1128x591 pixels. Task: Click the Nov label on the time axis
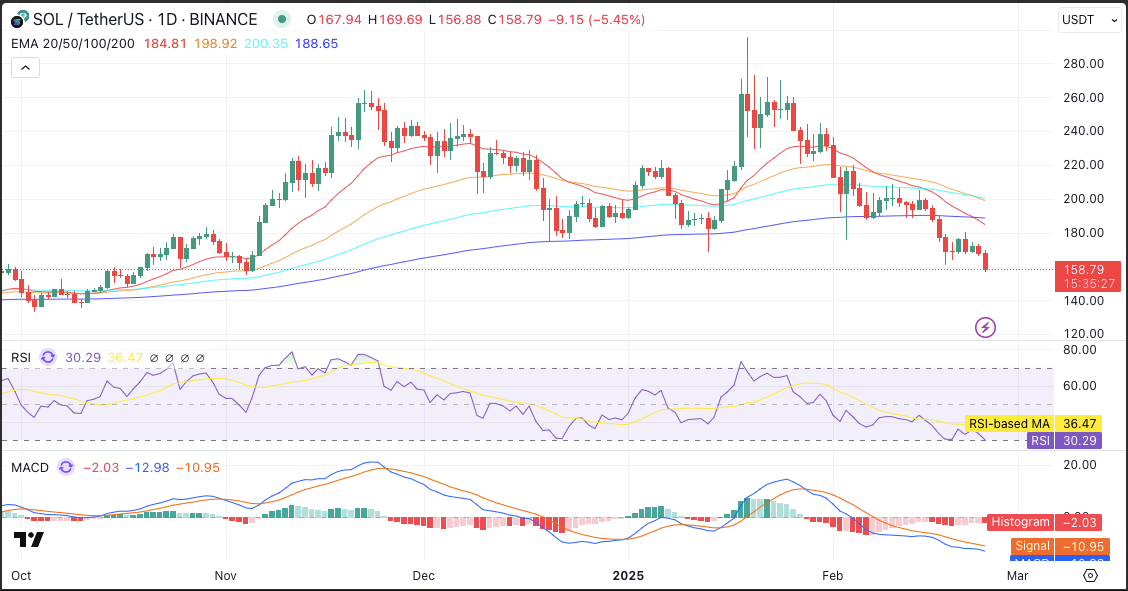(x=226, y=576)
